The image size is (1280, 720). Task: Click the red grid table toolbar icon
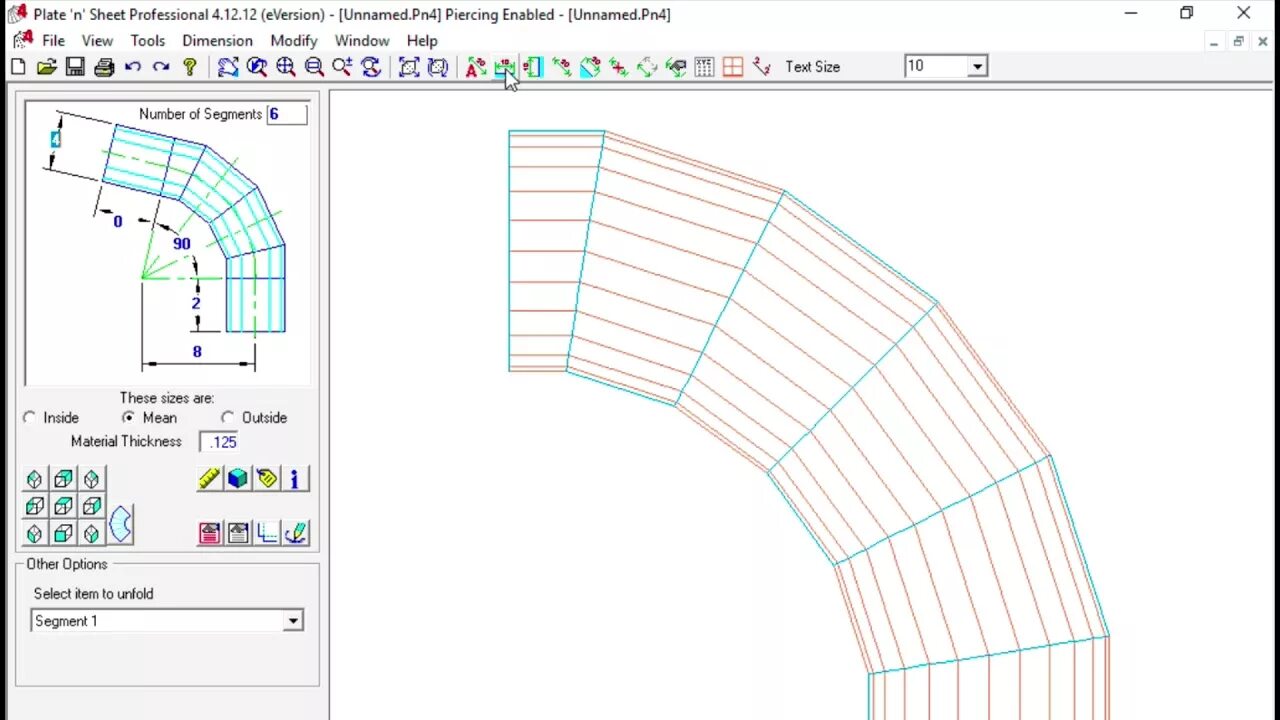(733, 66)
